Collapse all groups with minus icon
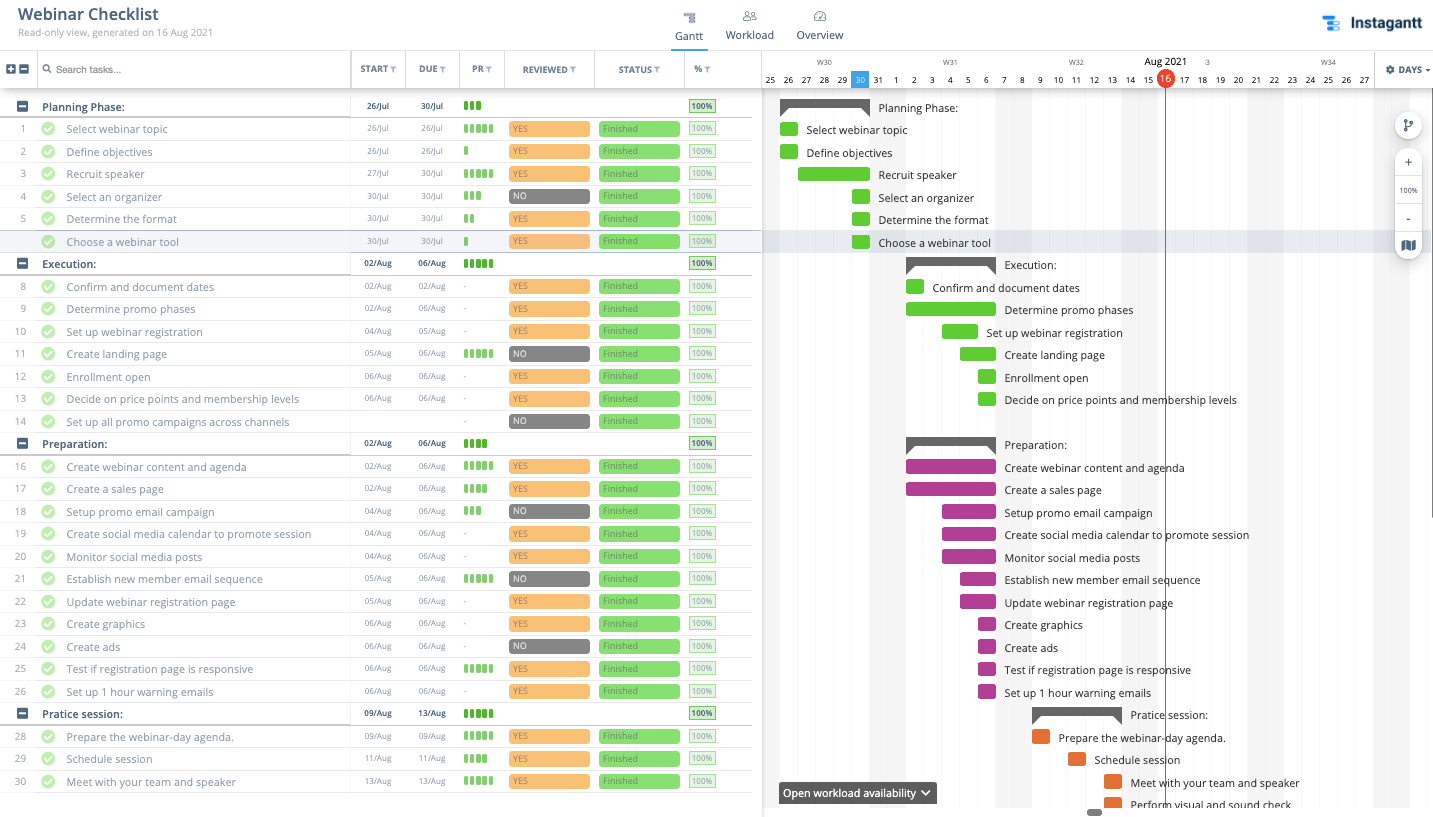Image resolution: width=1433 pixels, height=817 pixels. pos(23,70)
